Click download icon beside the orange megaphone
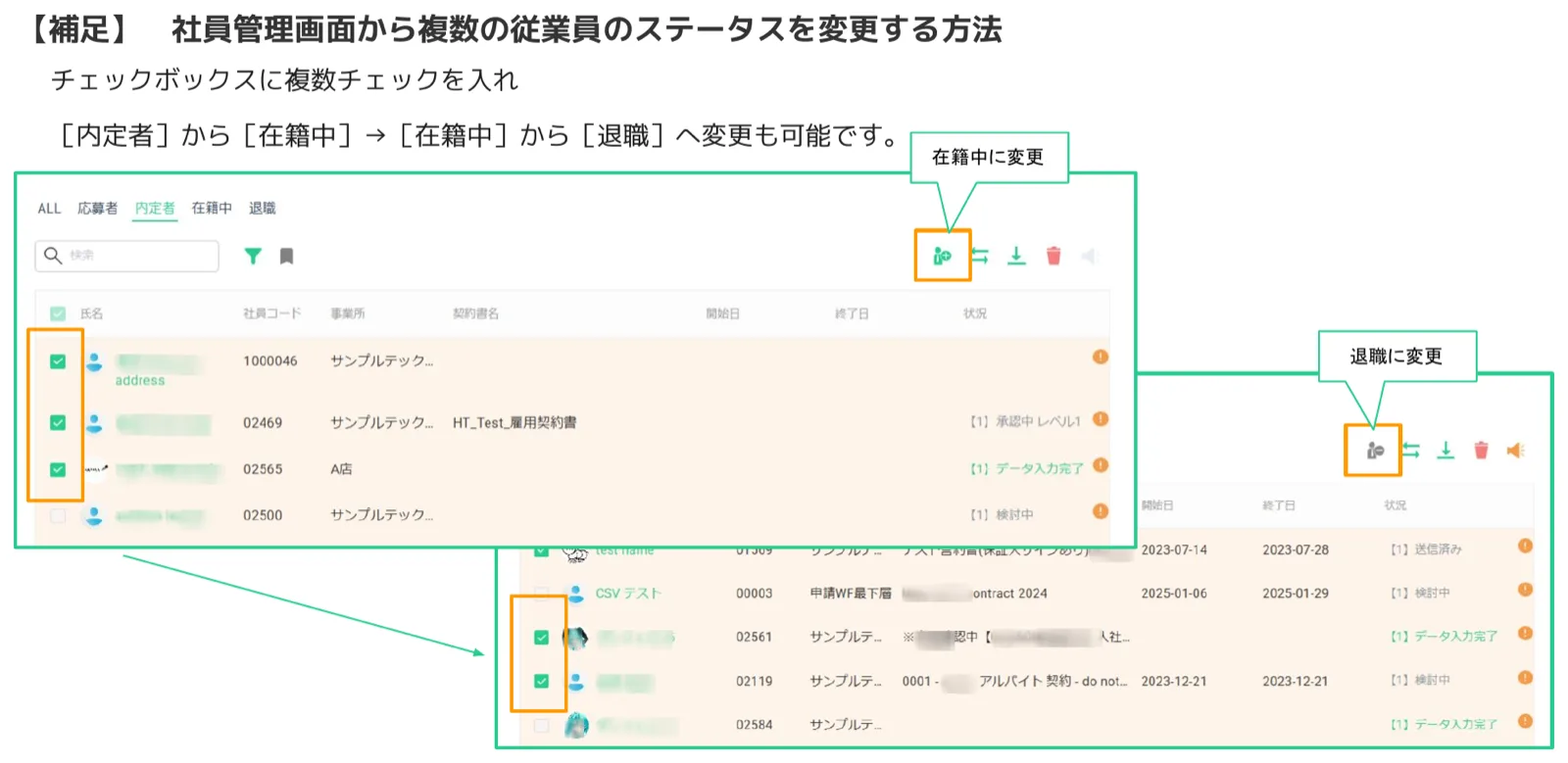 tap(1445, 451)
